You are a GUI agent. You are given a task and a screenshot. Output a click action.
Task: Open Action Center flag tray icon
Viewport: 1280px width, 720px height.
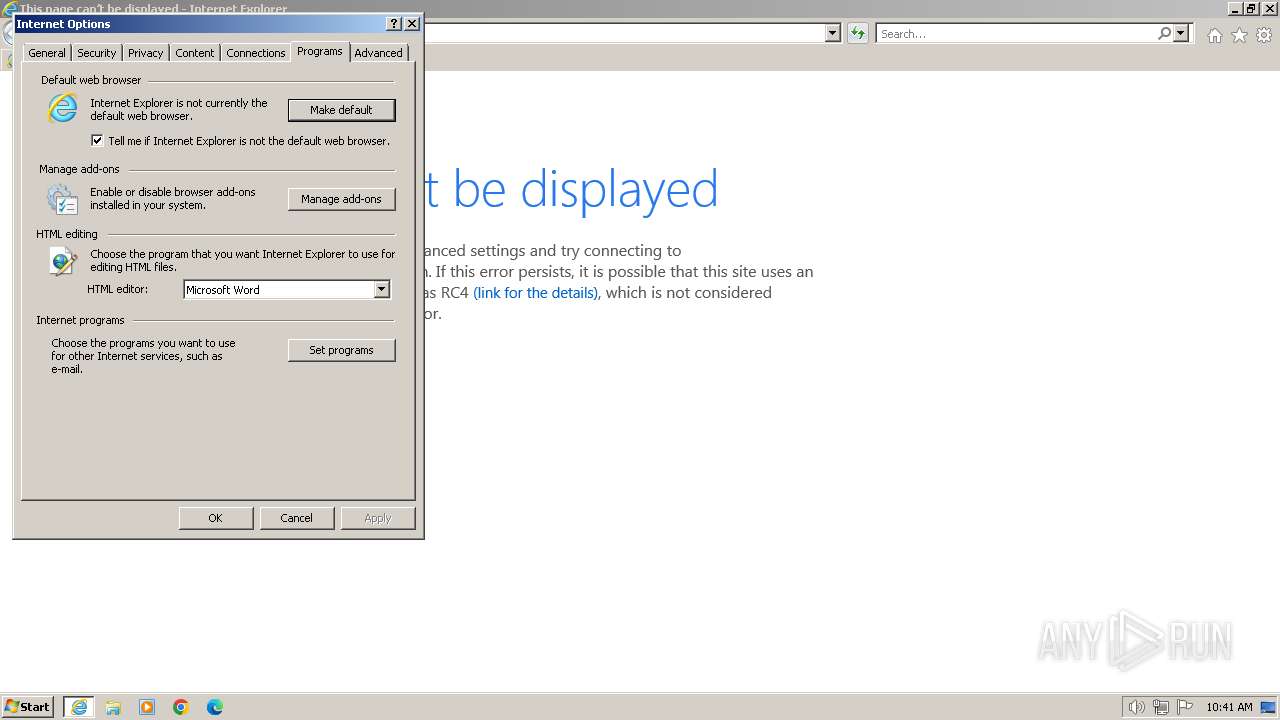tap(1185, 707)
